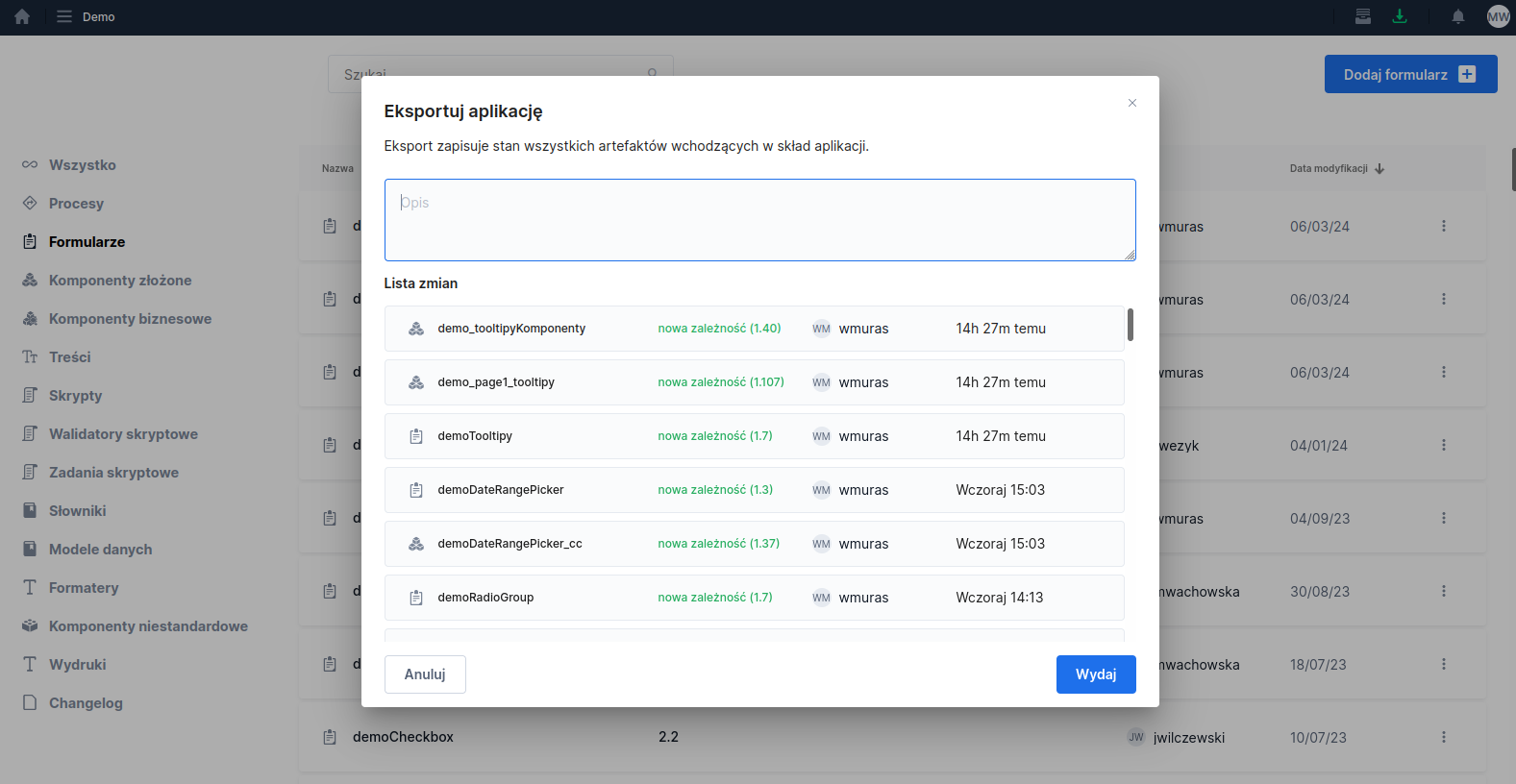1516x784 pixels.
Task: Select Słowniki in the sidebar
Action: (x=77, y=511)
